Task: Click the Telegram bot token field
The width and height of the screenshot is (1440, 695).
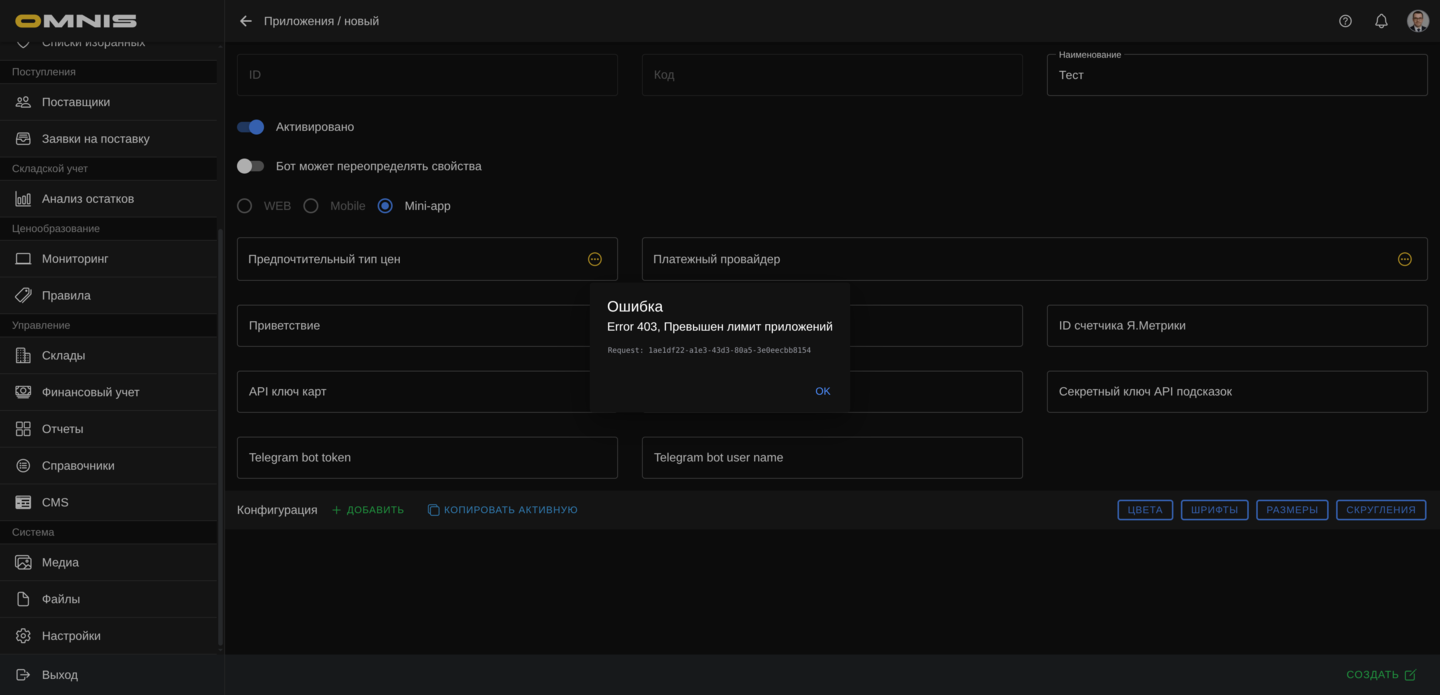Action: [x=427, y=458]
